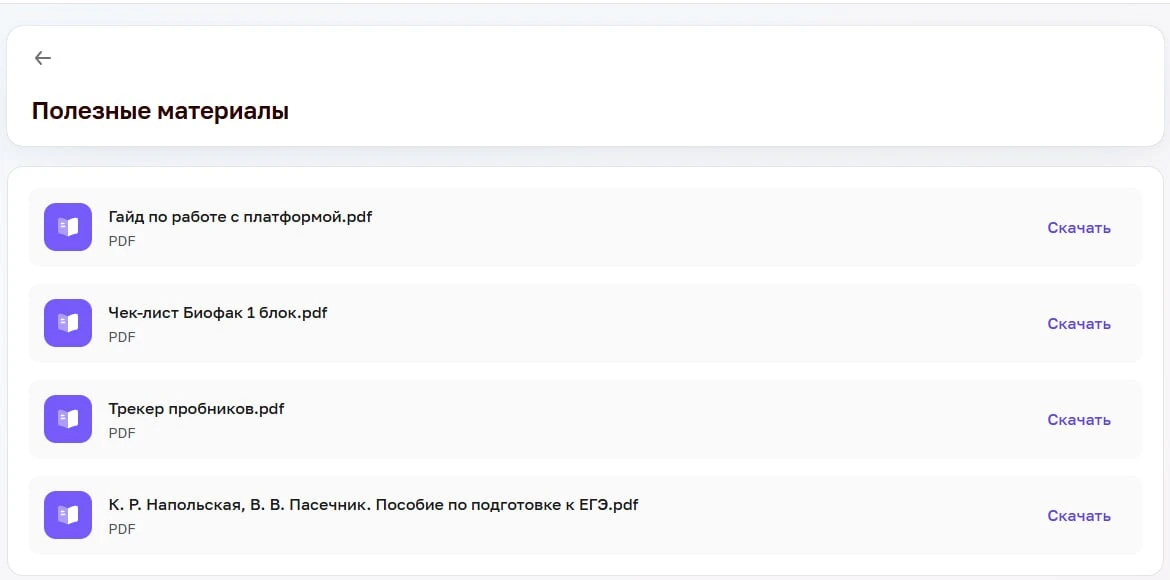Click the book icon for Гайд по работе с платформой
Viewport: 1170px width, 580px height.
(68, 227)
